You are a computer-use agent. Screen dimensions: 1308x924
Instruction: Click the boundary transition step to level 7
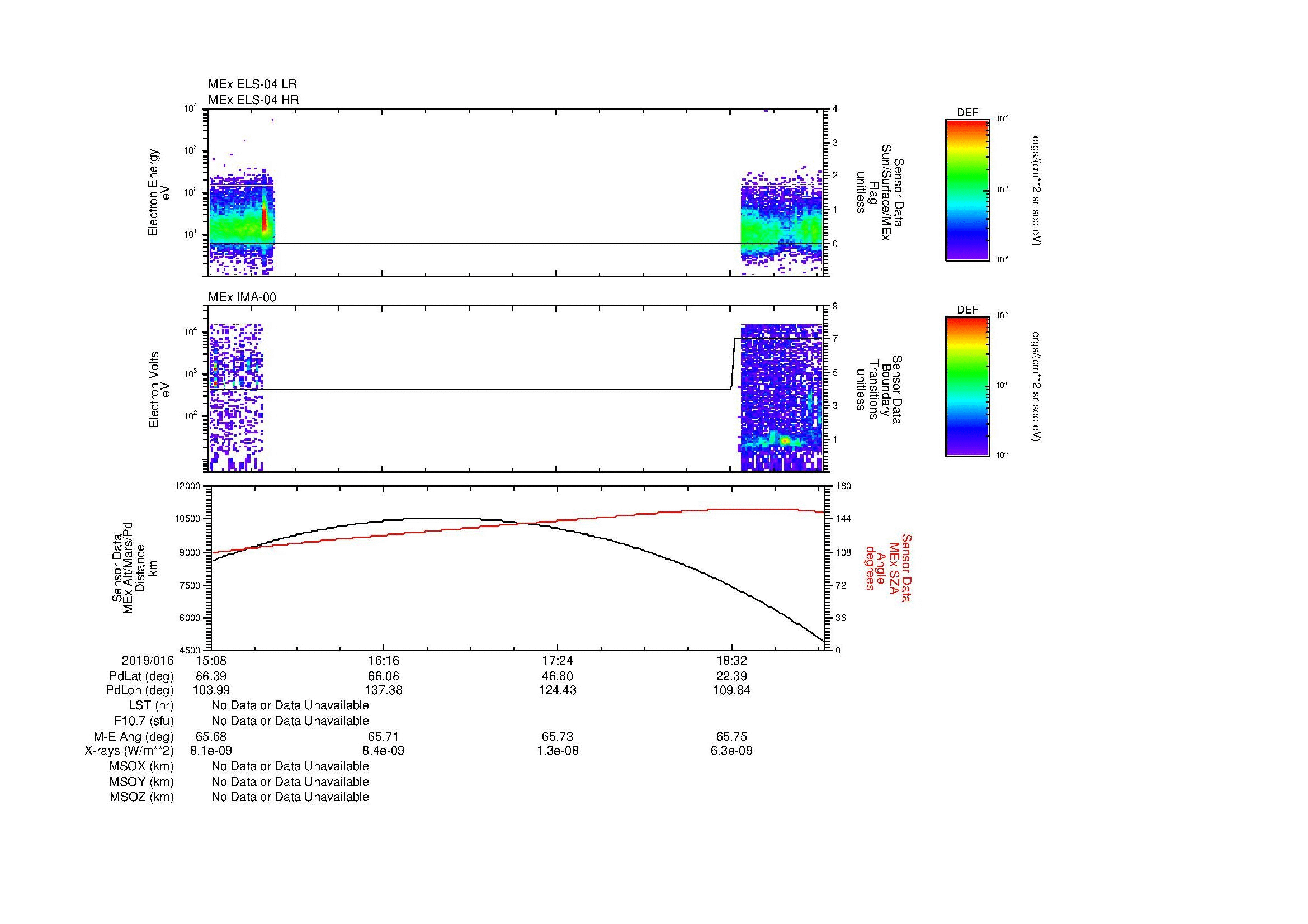pyautogui.click(x=733, y=363)
